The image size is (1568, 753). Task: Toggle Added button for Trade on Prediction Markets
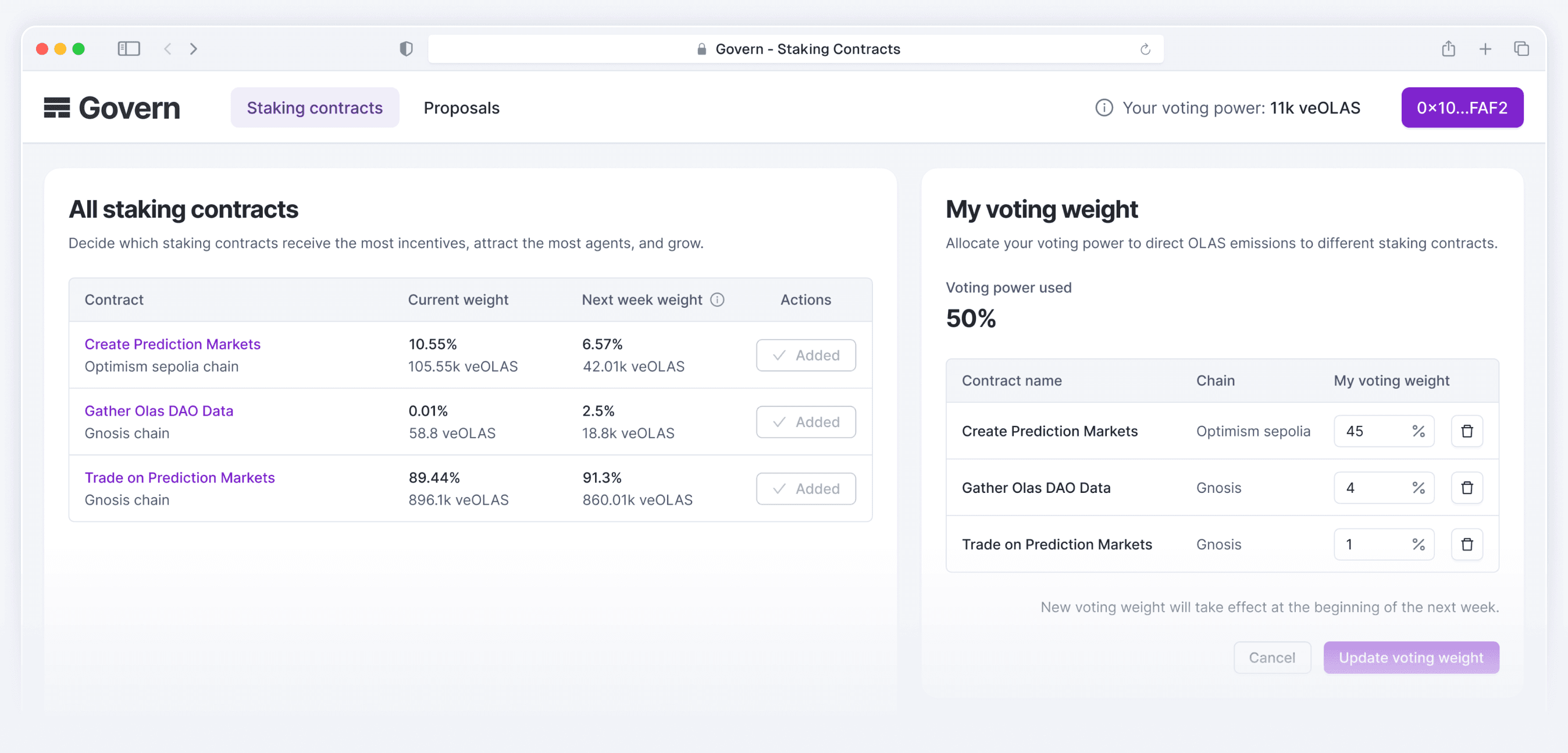[806, 489]
